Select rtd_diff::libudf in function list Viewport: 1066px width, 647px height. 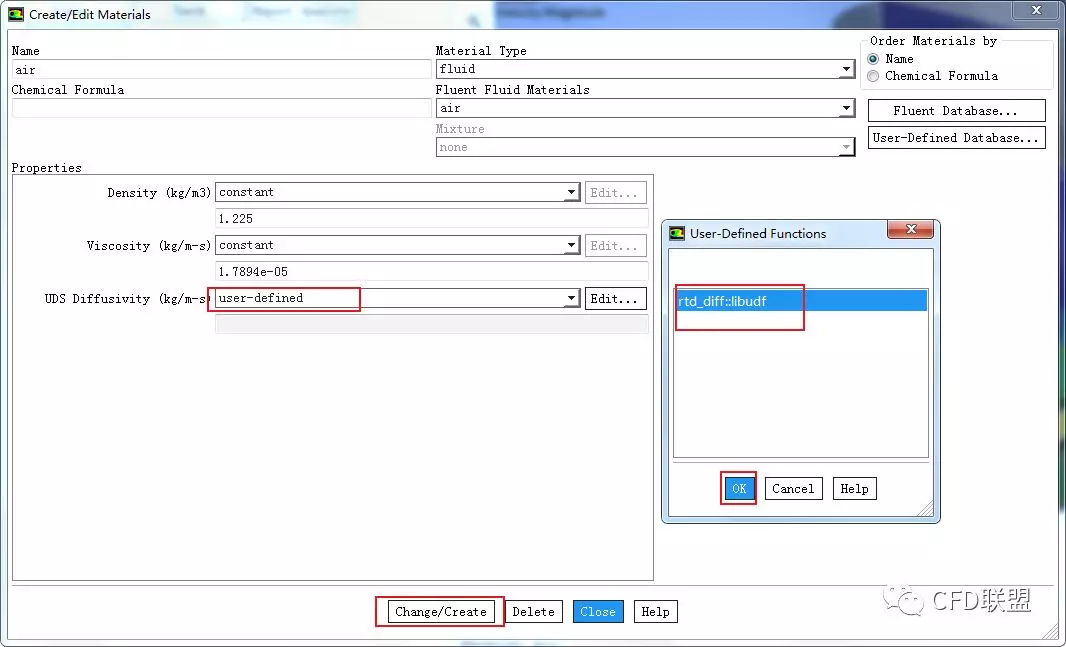[x=722, y=301]
